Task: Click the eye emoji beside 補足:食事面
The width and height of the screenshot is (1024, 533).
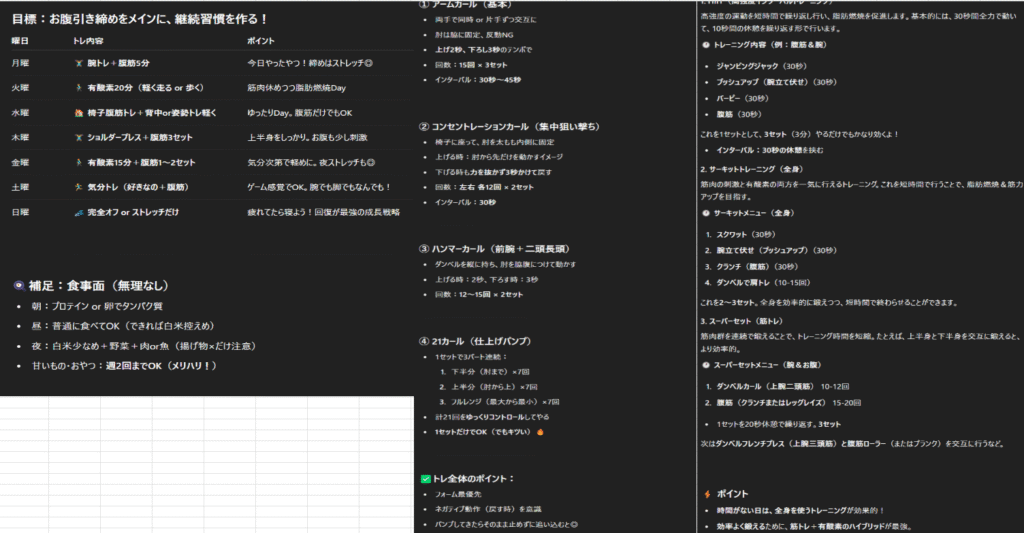Action: [19, 285]
